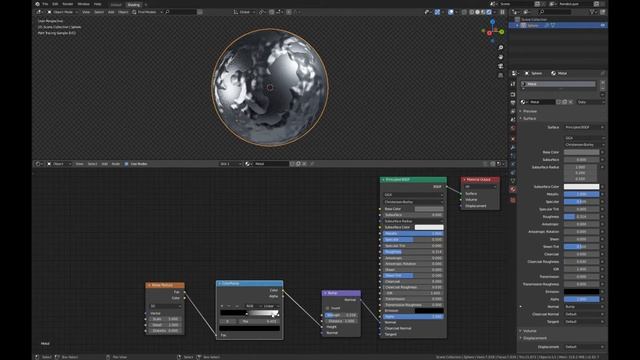
Task: Open the viewport Object menu
Action: 123,12
